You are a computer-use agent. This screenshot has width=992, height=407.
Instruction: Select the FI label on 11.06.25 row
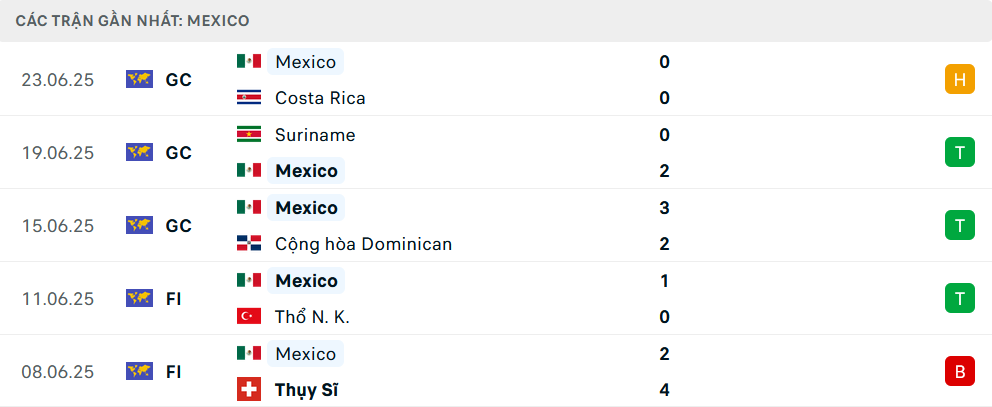click(174, 299)
